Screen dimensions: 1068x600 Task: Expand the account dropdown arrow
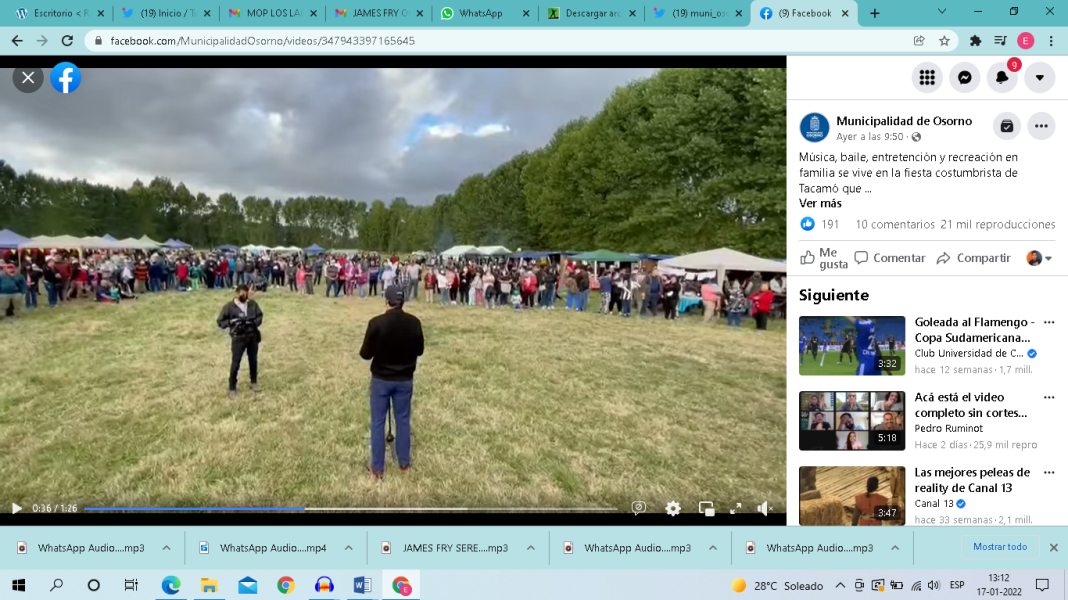tap(1040, 78)
